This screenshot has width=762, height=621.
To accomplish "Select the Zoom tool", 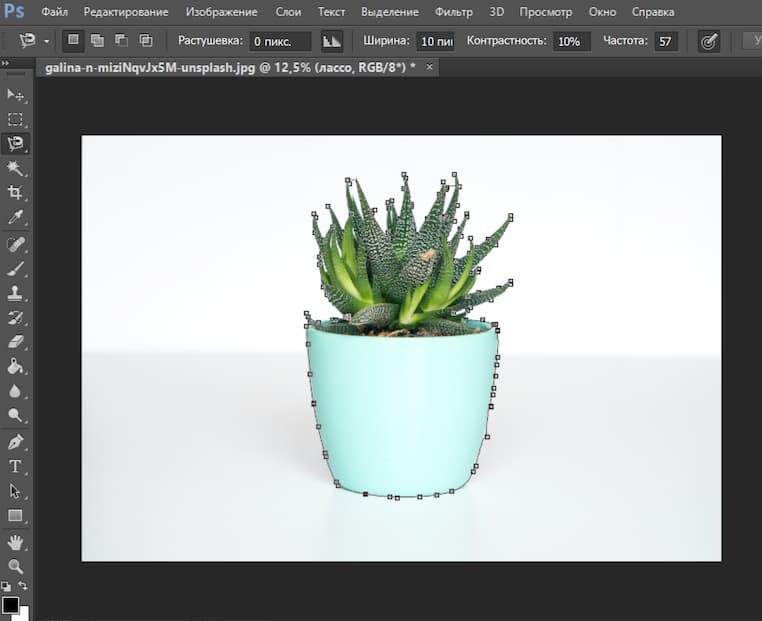I will click(15, 567).
